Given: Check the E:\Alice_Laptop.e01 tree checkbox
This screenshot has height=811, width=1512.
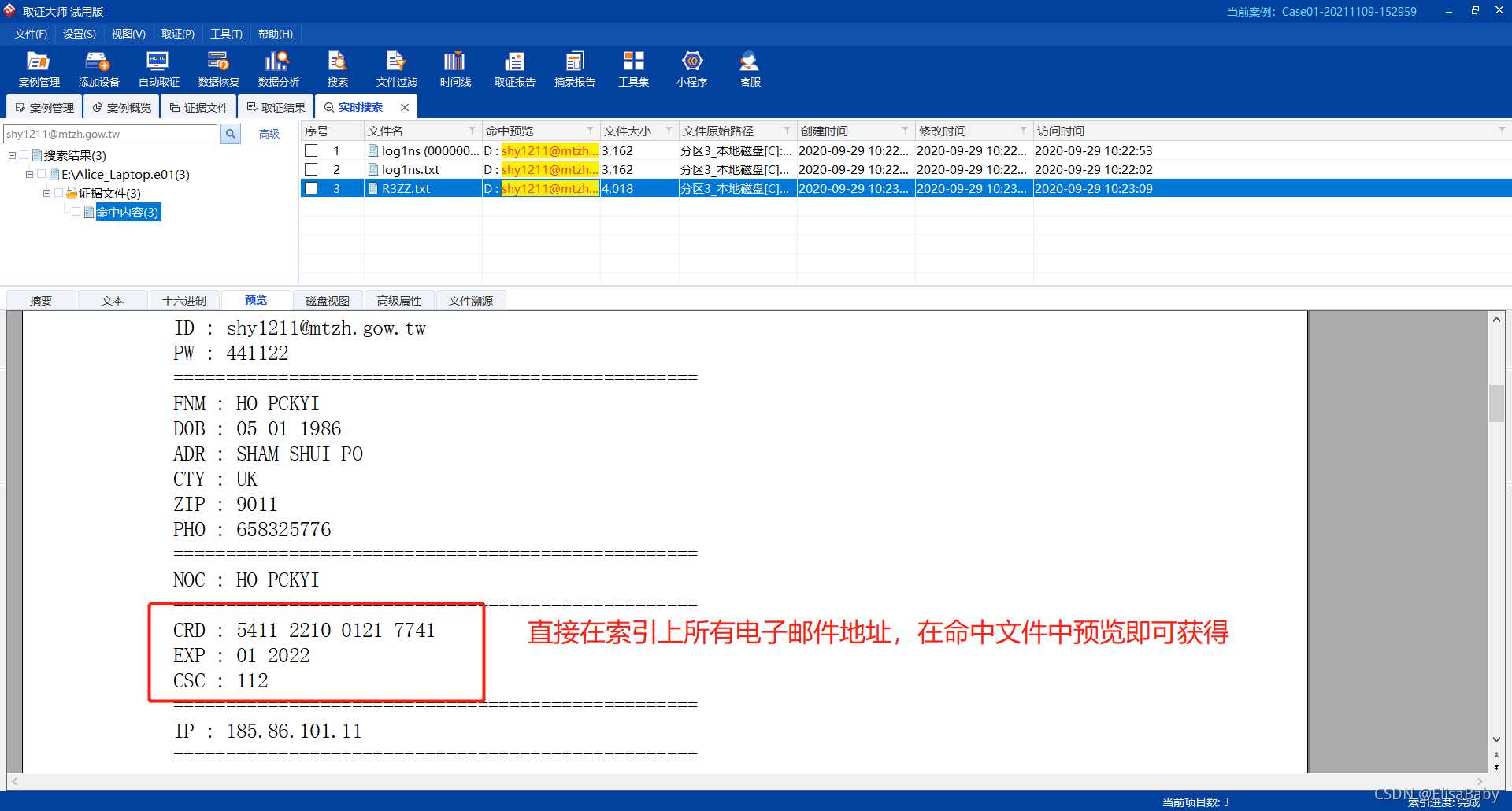Looking at the screenshot, I should [x=42, y=174].
